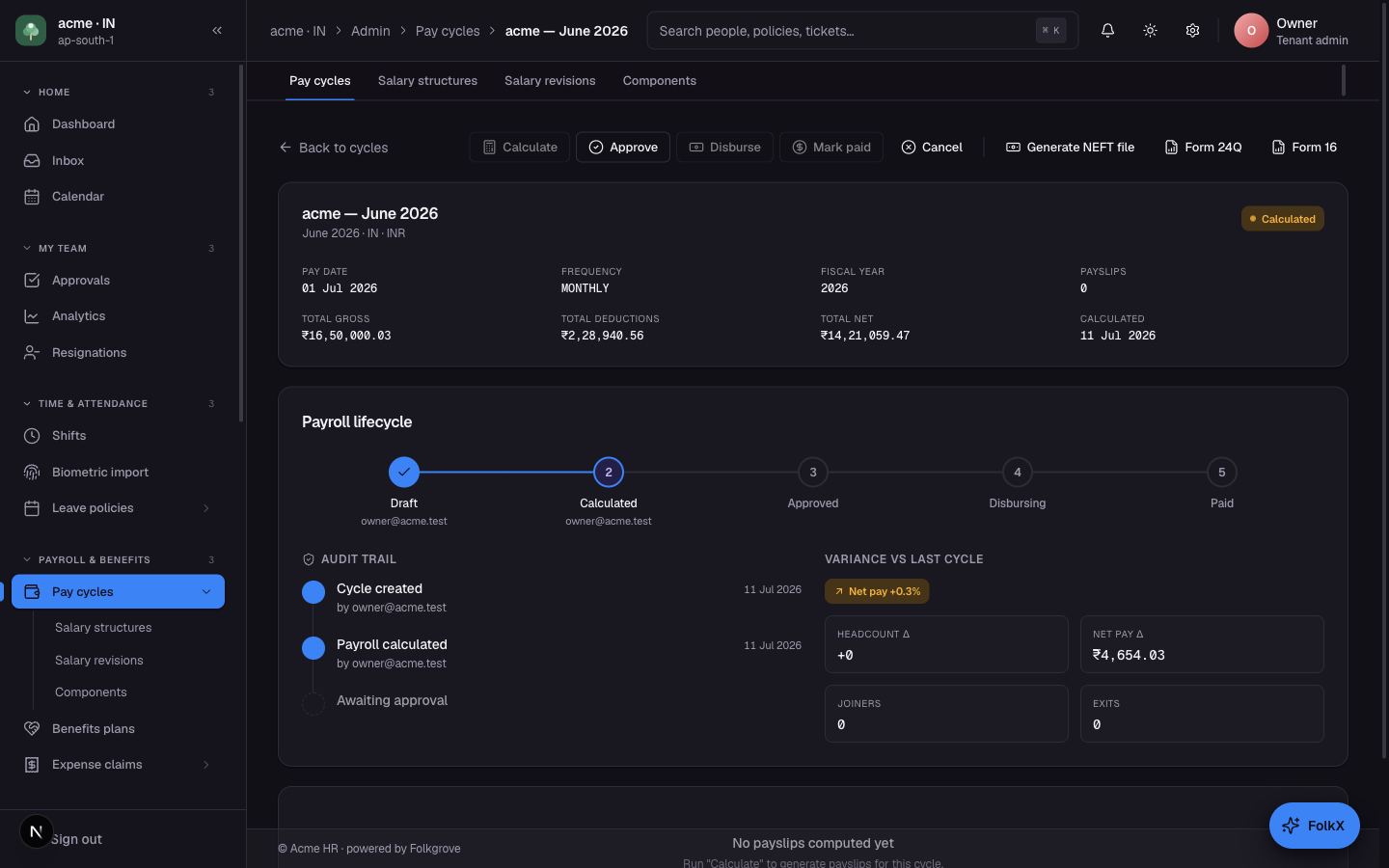Viewport: 1389px width, 868px height.
Task: Click the Next.js N dev indicator
Action: click(36, 831)
